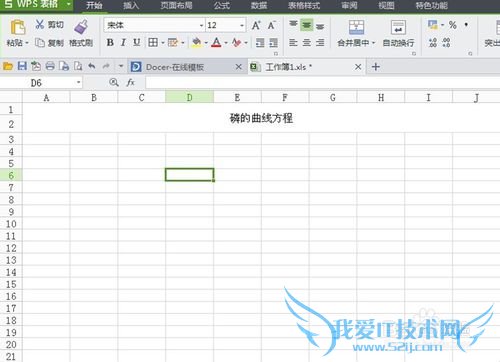Toggle align text right
Image resolution: width=500 pixels, height=362 pixels.
(320, 43)
